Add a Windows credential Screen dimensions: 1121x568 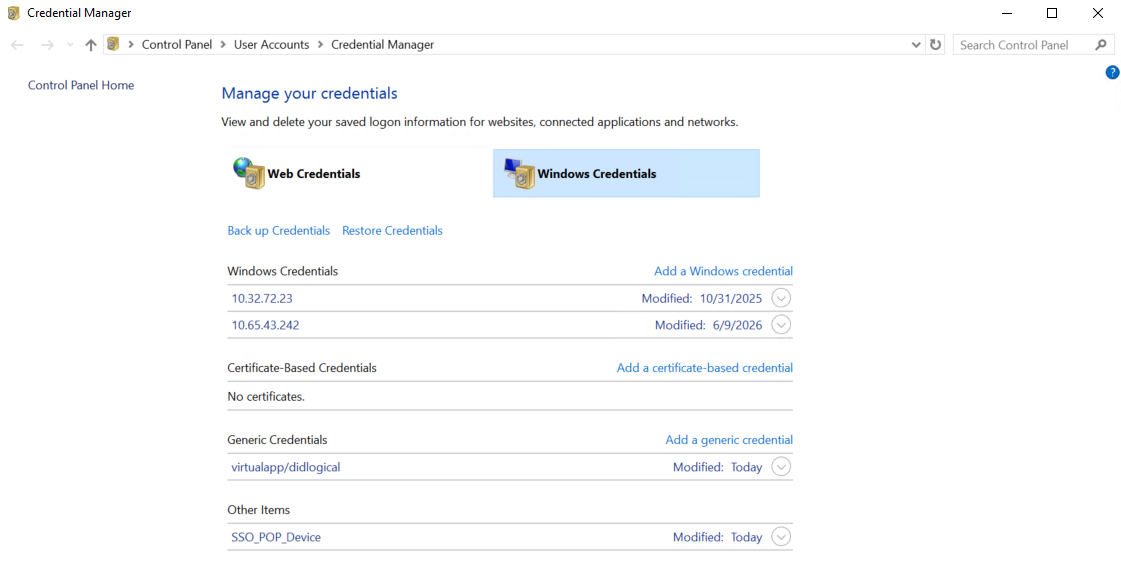(724, 271)
